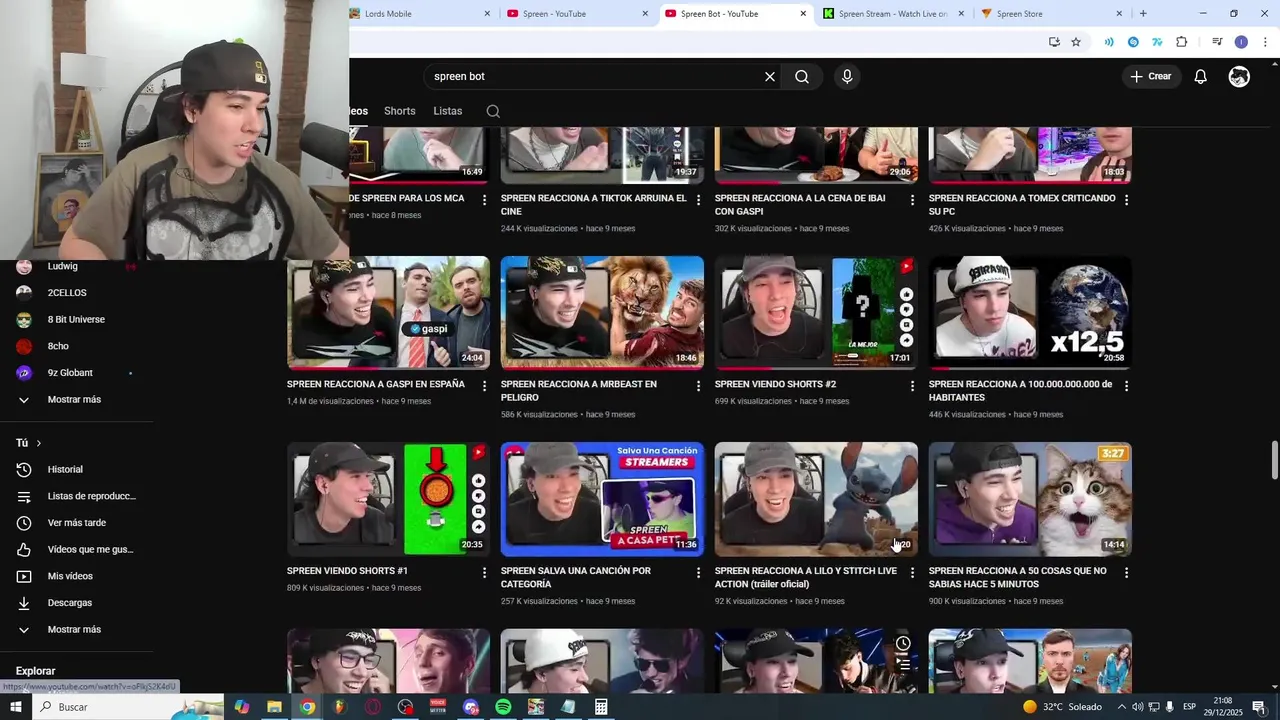The height and width of the screenshot is (720, 1280).
Task: Play the cat 50 cosas video thumbnail
Action: pyautogui.click(x=1030, y=499)
